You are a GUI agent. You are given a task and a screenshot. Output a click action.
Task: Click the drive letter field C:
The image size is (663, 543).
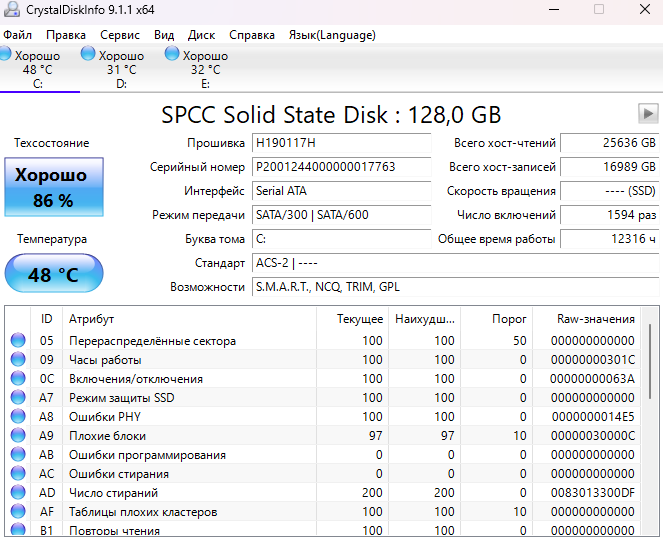pos(341,239)
